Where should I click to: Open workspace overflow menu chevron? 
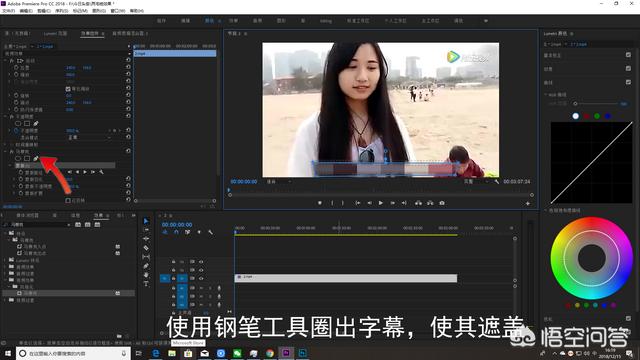[486, 21]
